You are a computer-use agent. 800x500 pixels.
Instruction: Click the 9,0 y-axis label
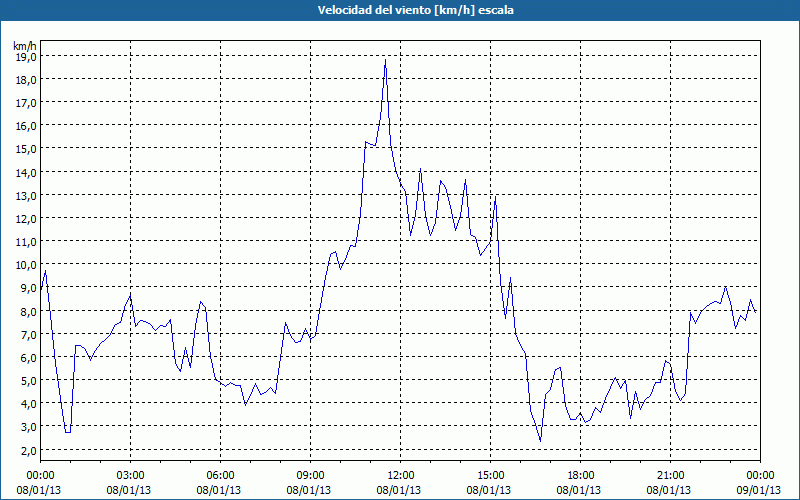[28, 287]
